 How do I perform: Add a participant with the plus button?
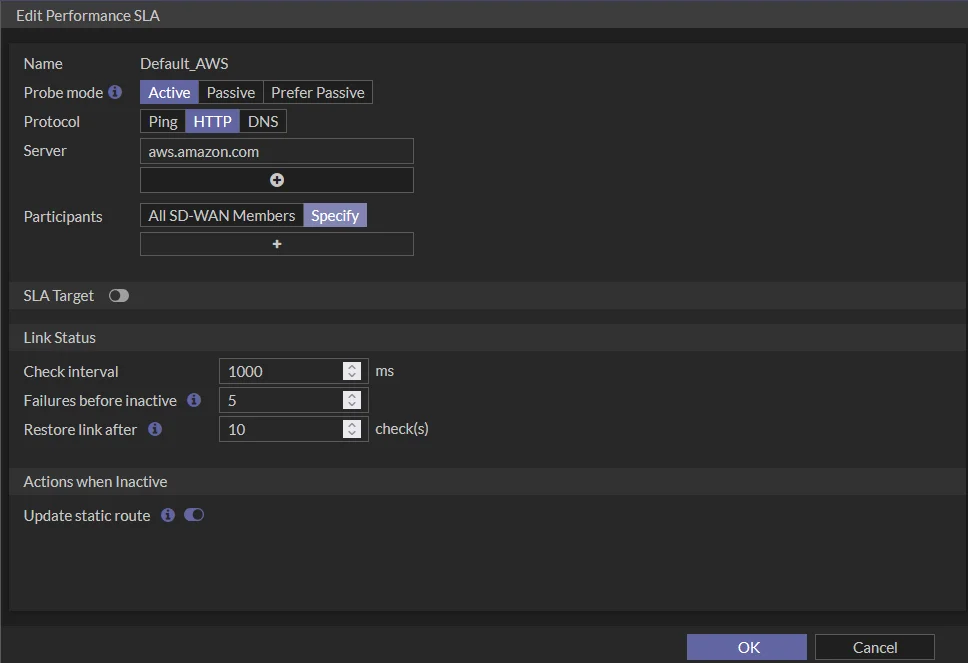(x=277, y=244)
